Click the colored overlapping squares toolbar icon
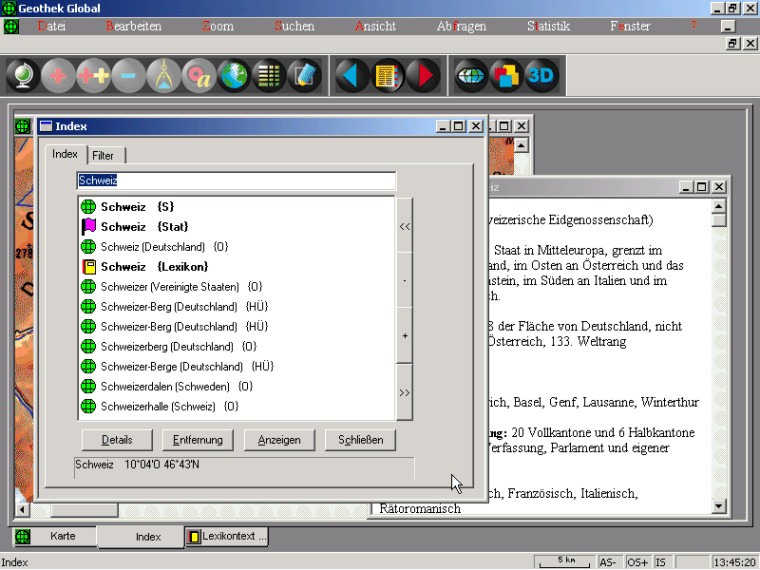Image resolution: width=760 pixels, height=570 pixels. tap(507, 77)
